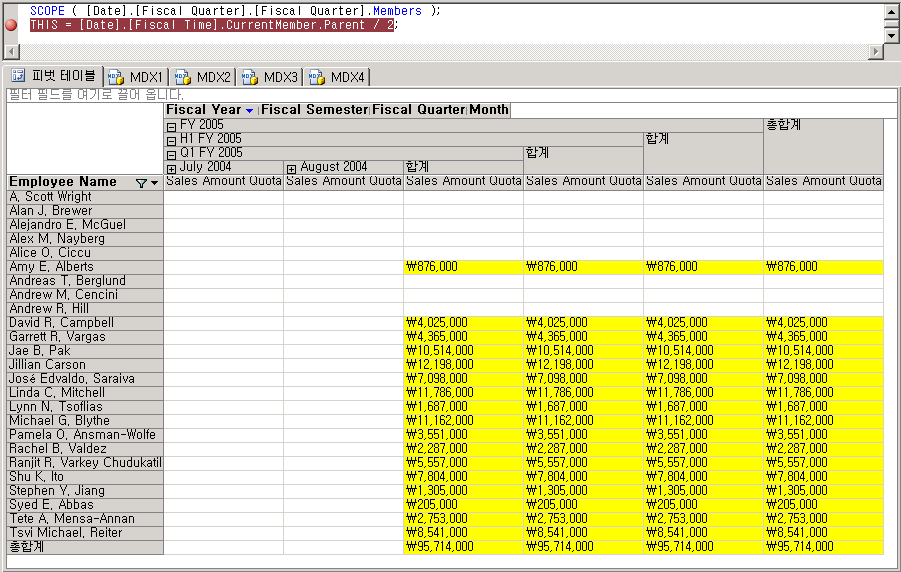Click the pivot table tab icon

pyautogui.click(x=18, y=76)
